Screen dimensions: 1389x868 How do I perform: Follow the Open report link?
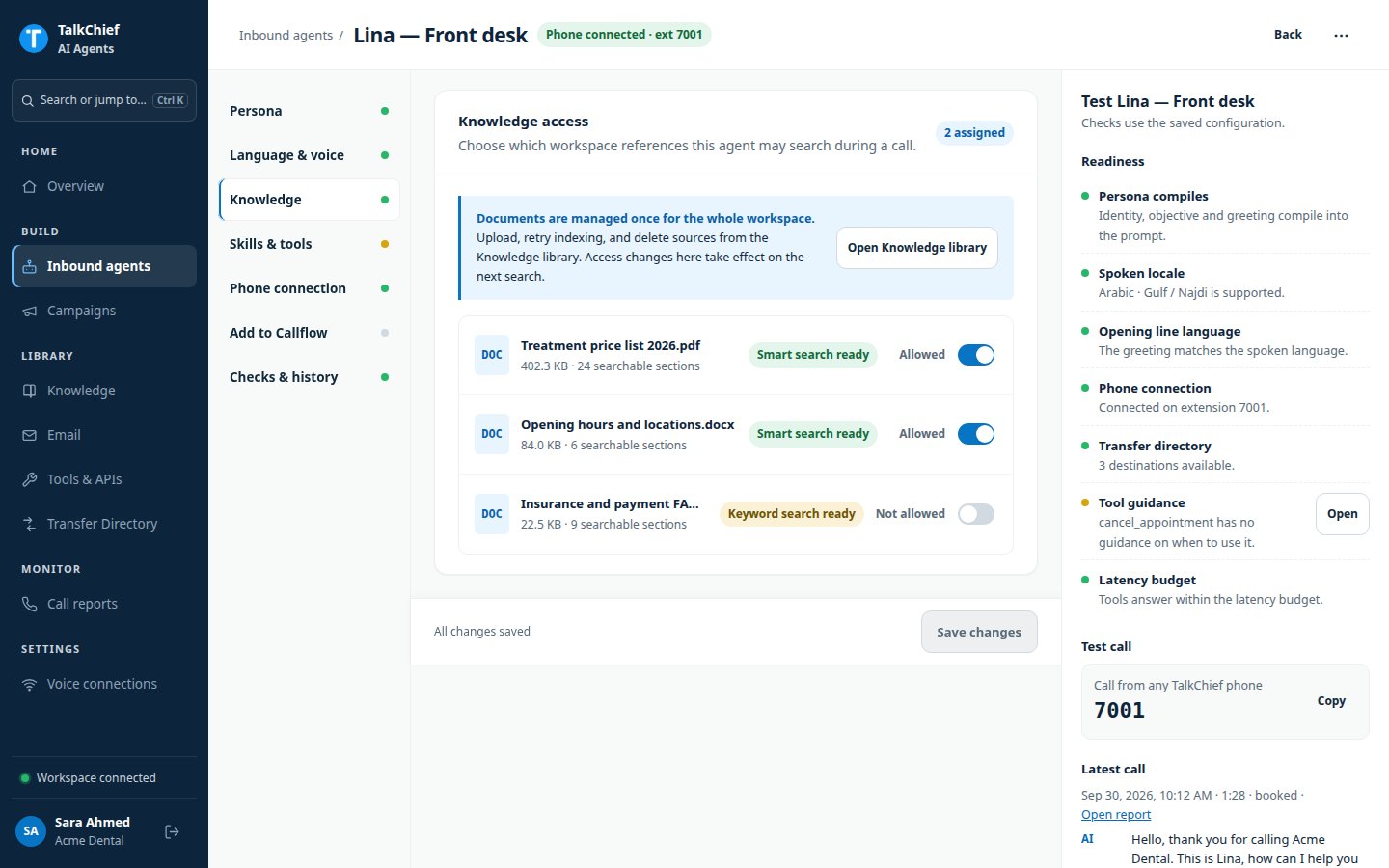[1116, 815]
